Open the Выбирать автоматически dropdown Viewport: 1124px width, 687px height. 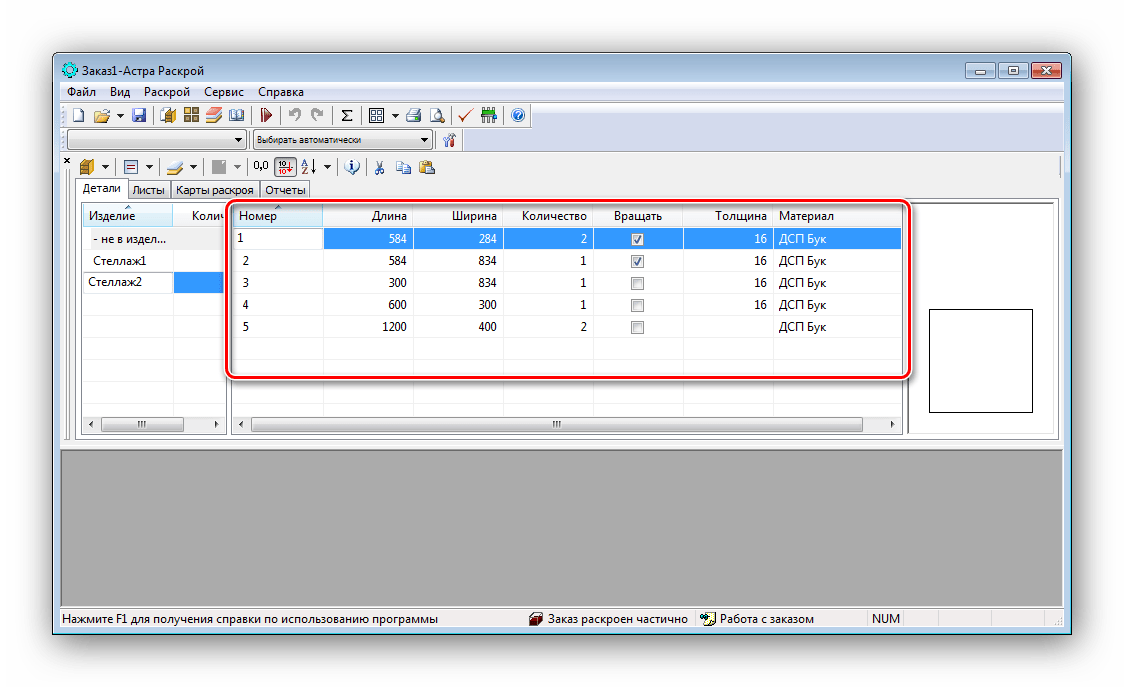tap(343, 140)
